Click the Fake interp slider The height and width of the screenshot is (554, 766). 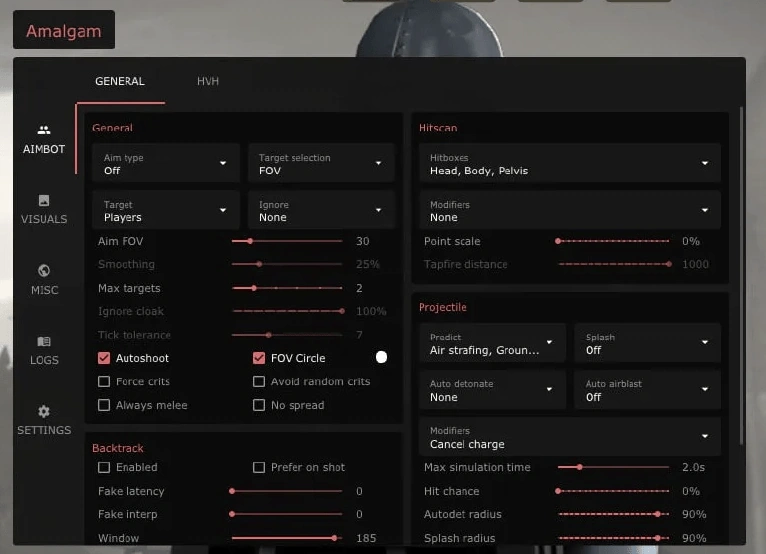(x=287, y=514)
